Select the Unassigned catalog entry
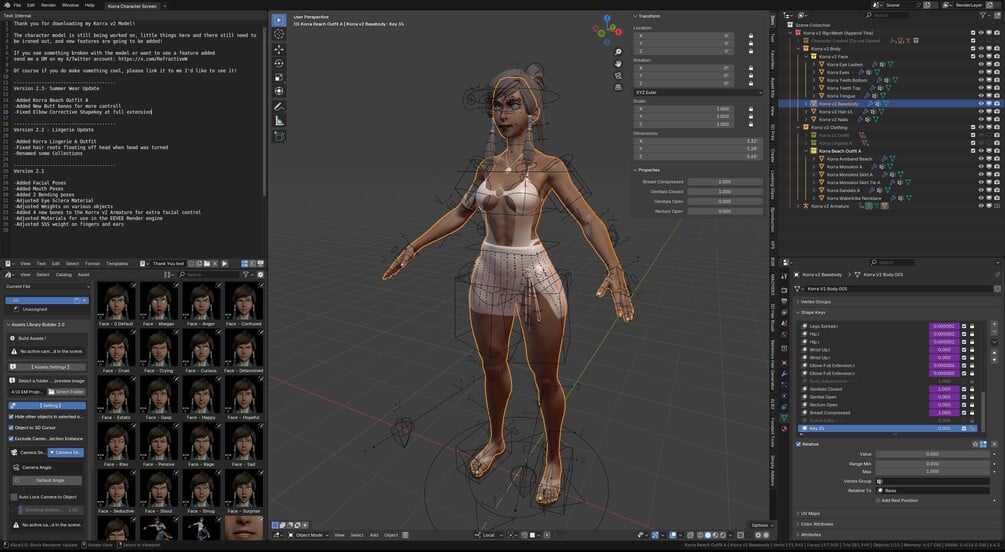 [35, 309]
